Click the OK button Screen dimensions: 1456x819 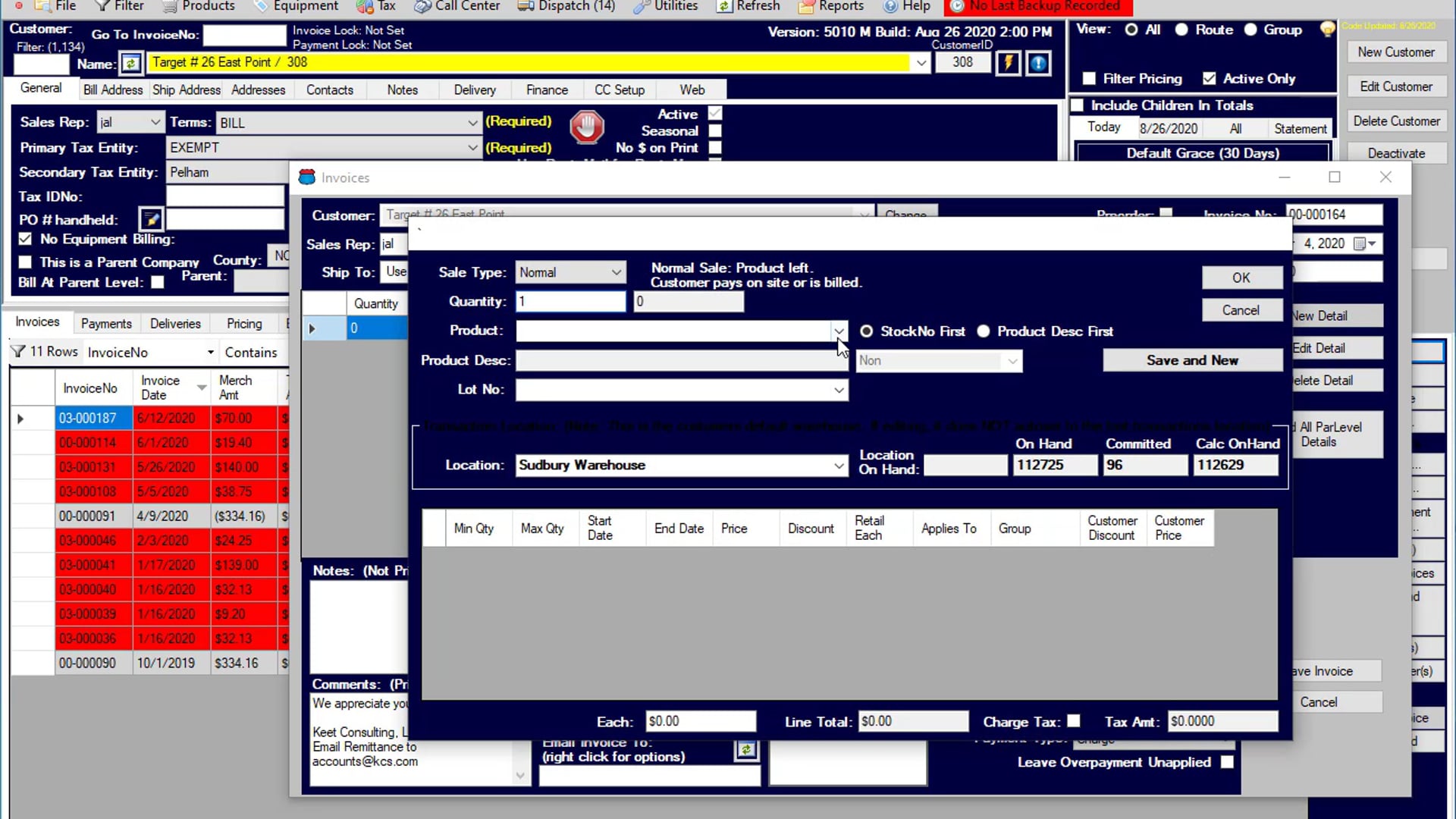point(1241,278)
